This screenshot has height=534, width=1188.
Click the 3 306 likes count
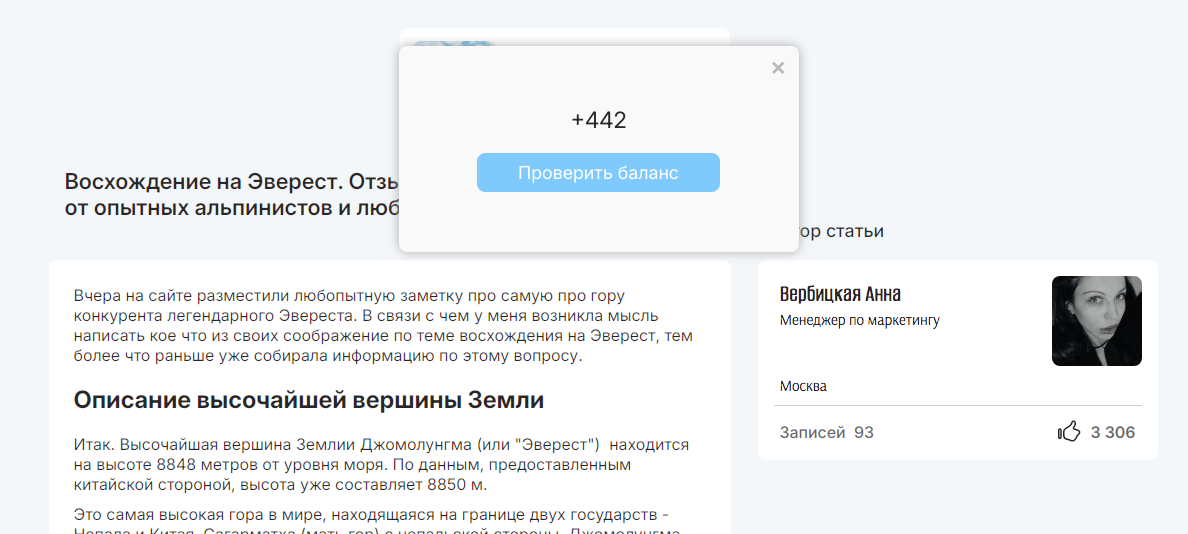(1113, 433)
